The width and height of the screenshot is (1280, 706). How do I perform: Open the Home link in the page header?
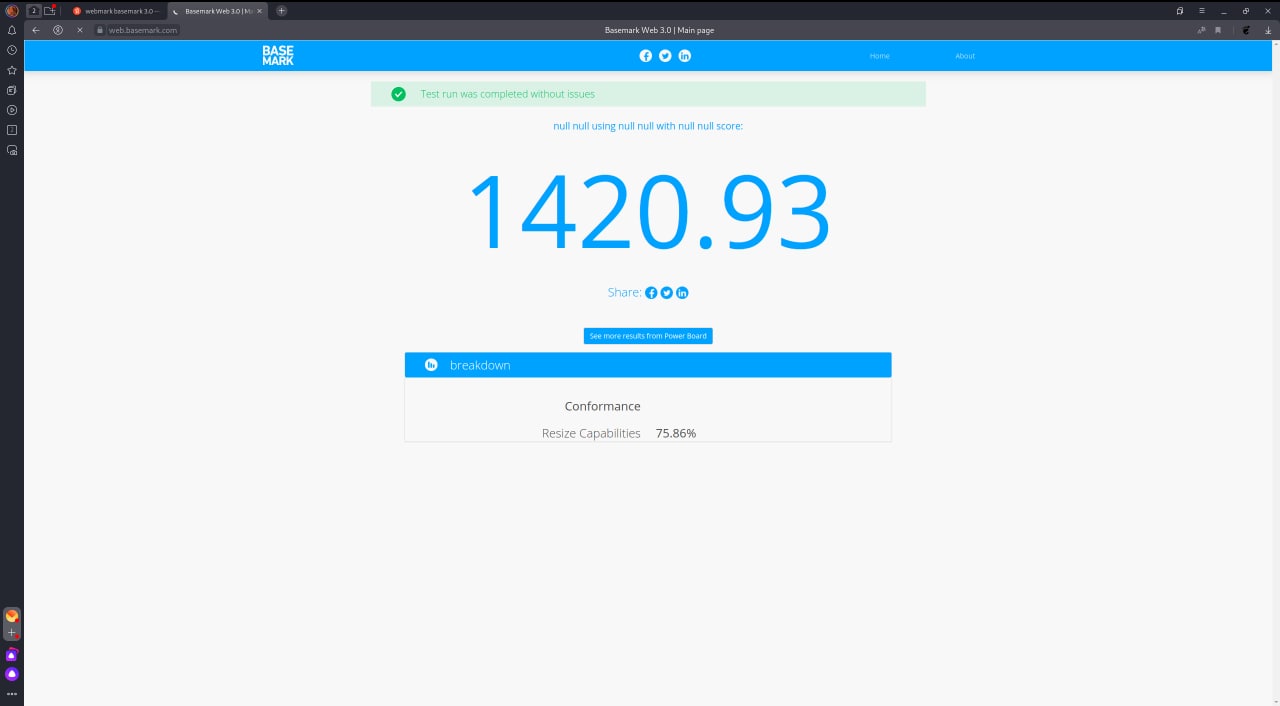coord(880,56)
